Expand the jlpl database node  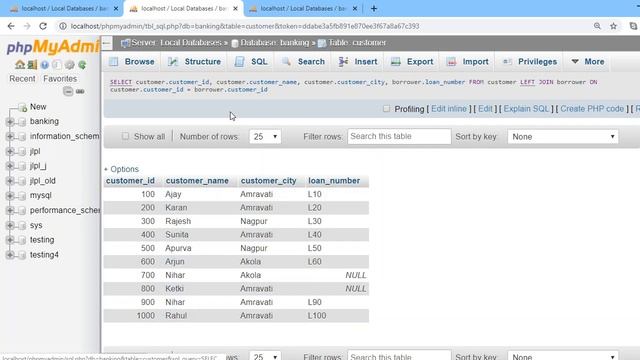tap(10, 151)
